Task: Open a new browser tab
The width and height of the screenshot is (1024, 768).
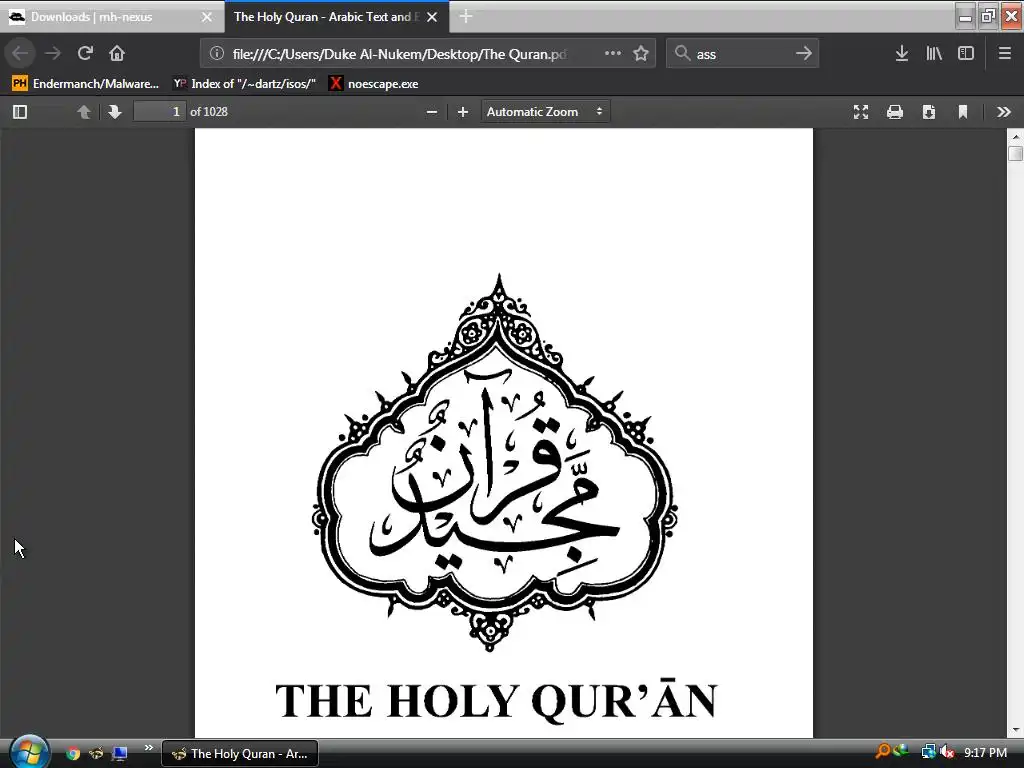Action: coord(466,16)
